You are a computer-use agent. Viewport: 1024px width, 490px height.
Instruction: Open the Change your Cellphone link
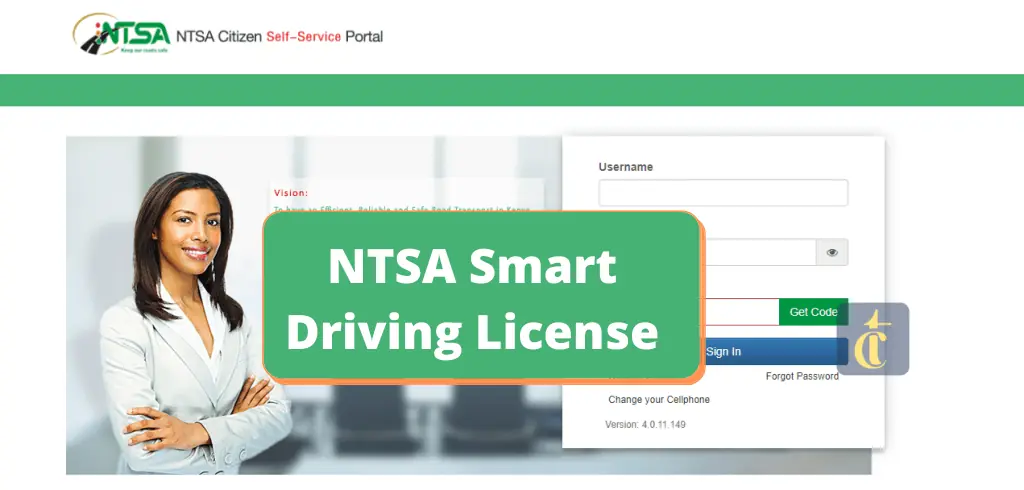coord(659,400)
